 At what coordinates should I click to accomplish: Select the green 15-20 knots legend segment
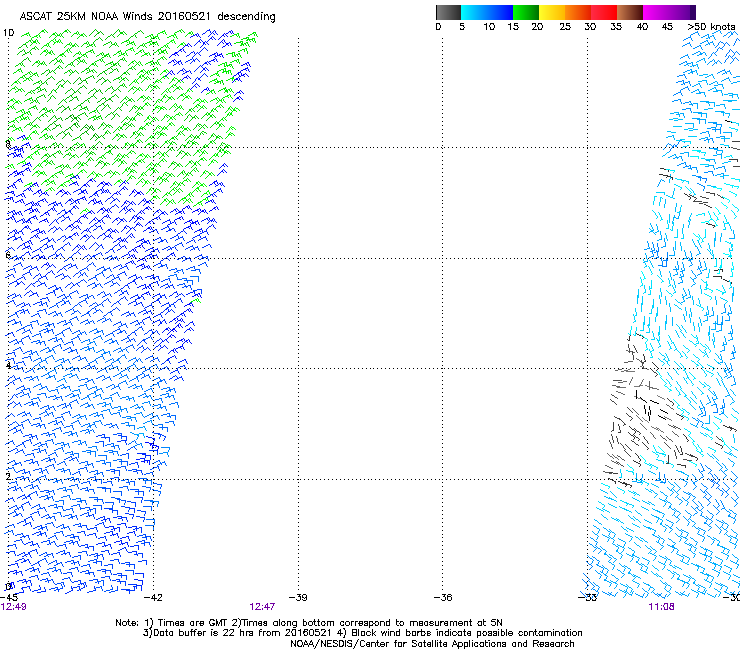pyautogui.click(x=526, y=12)
